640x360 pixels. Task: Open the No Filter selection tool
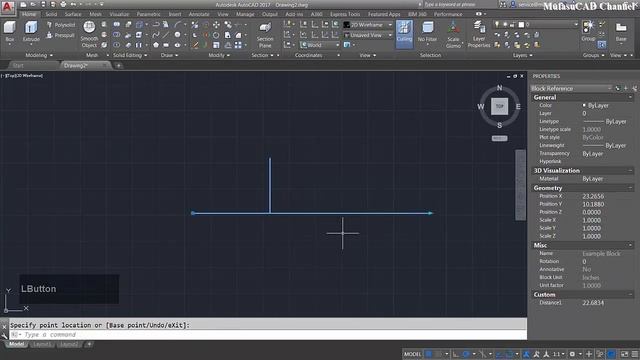[427, 32]
